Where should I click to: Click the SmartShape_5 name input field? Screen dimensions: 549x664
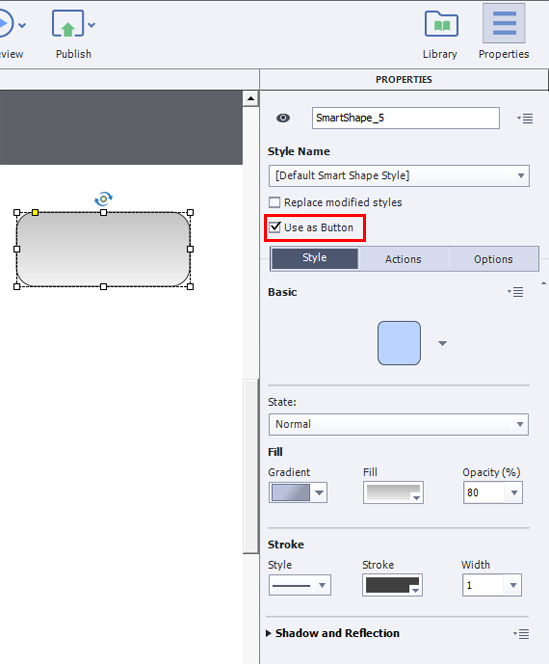pos(405,118)
